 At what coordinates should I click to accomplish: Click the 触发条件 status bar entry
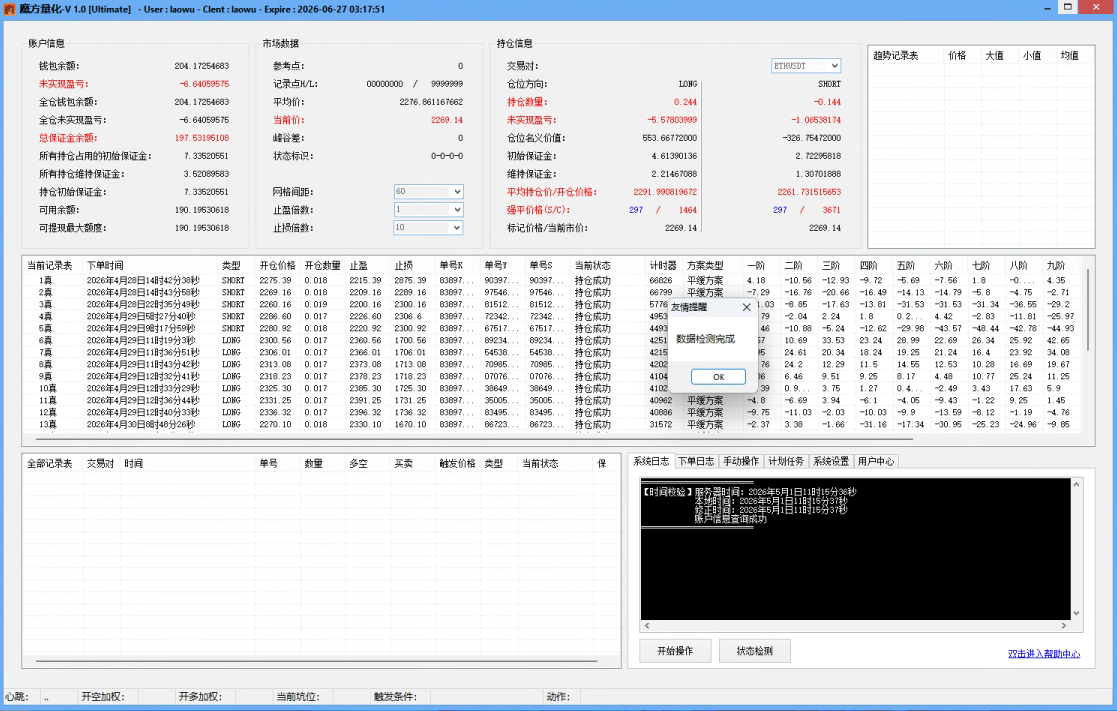(395, 697)
